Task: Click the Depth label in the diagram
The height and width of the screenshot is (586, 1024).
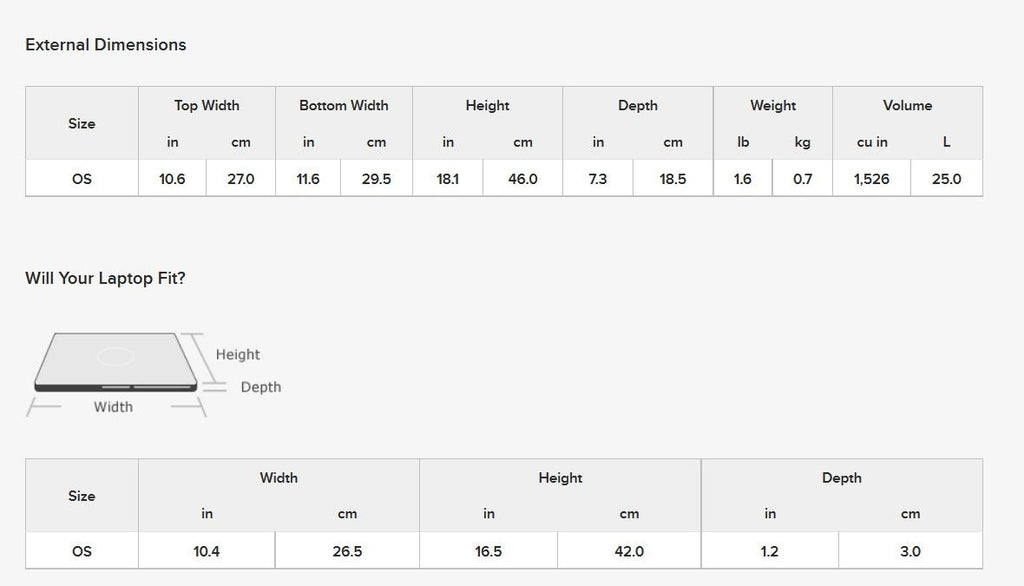Action: coord(261,387)
